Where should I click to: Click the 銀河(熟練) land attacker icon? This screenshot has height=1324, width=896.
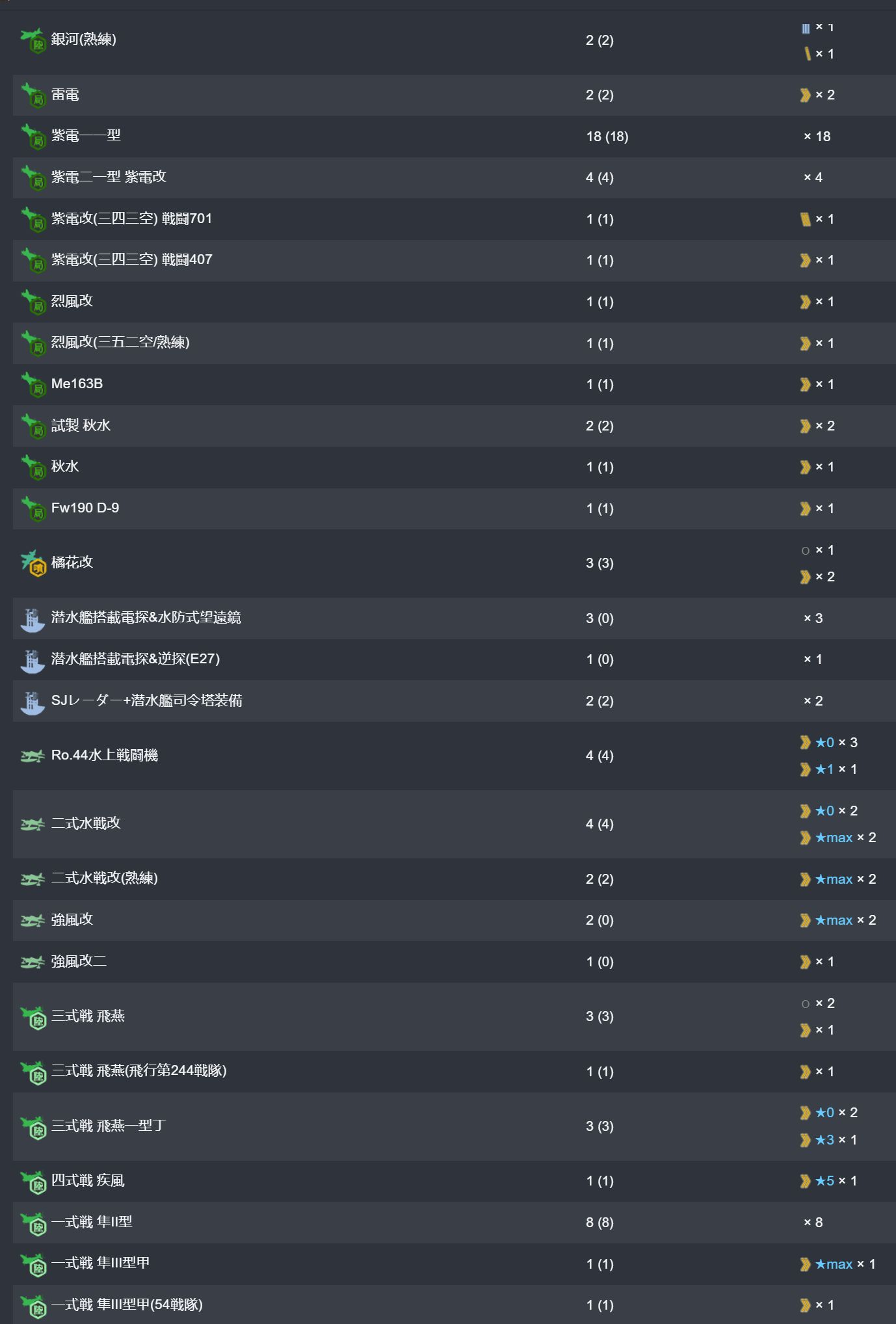(x=33, y=40)
